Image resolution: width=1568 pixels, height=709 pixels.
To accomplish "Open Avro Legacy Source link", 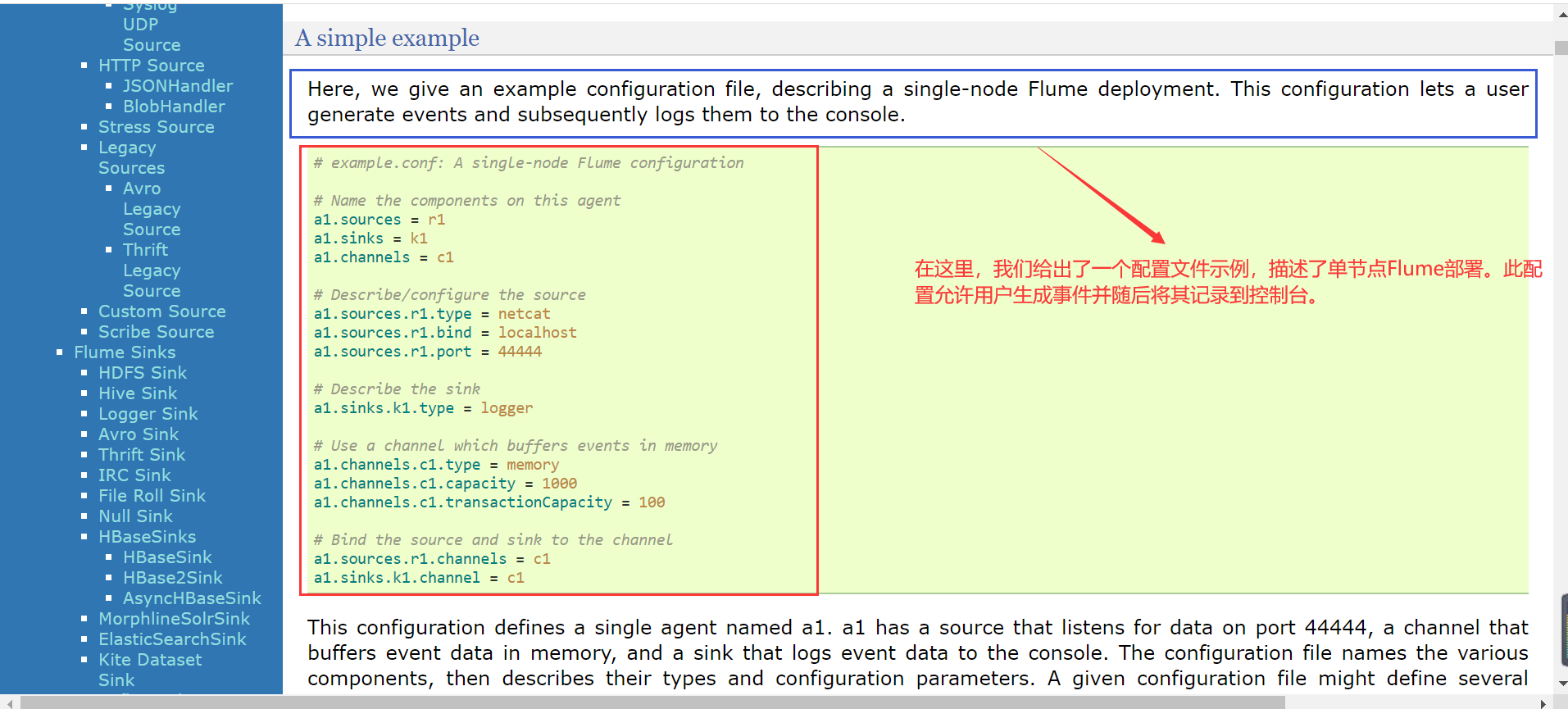I will (152, 209).
